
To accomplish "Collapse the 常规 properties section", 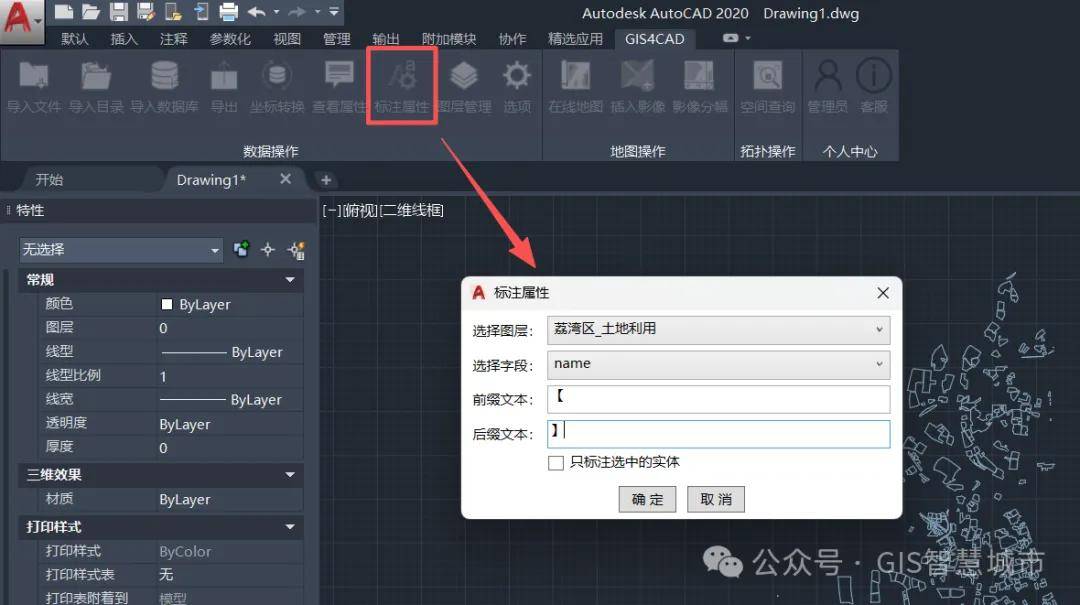I will [x=290, y=280].
